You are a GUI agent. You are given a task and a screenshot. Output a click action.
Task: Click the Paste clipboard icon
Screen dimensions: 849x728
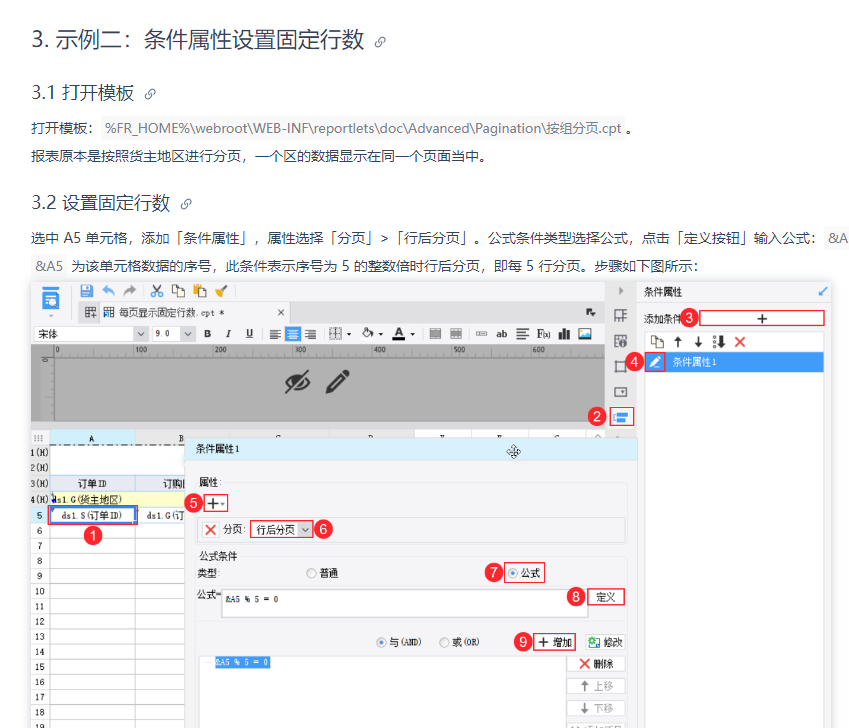click(x=200, y=291)
